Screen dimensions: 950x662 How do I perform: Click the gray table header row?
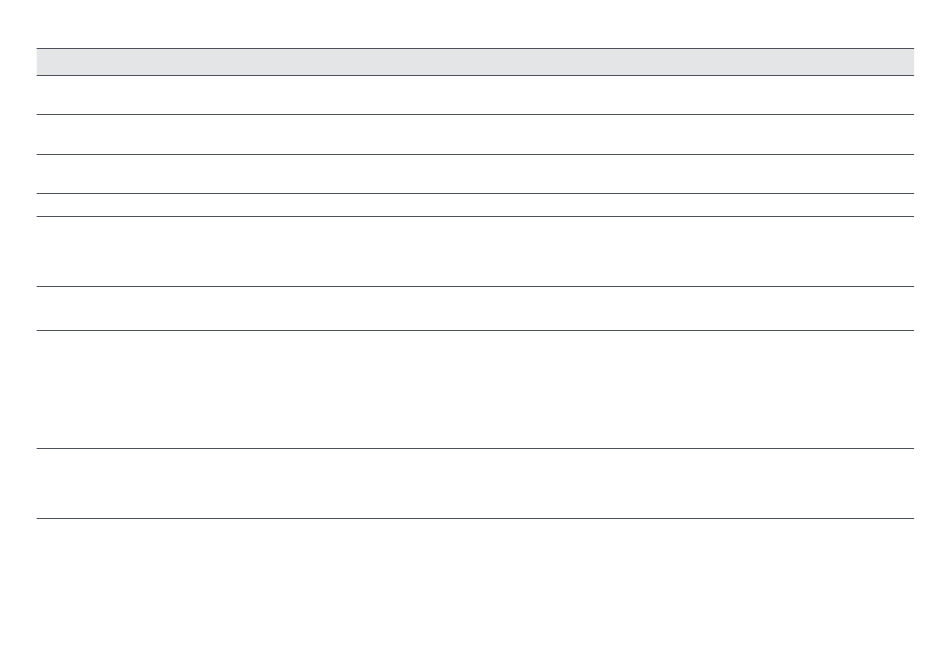(475, 62)
